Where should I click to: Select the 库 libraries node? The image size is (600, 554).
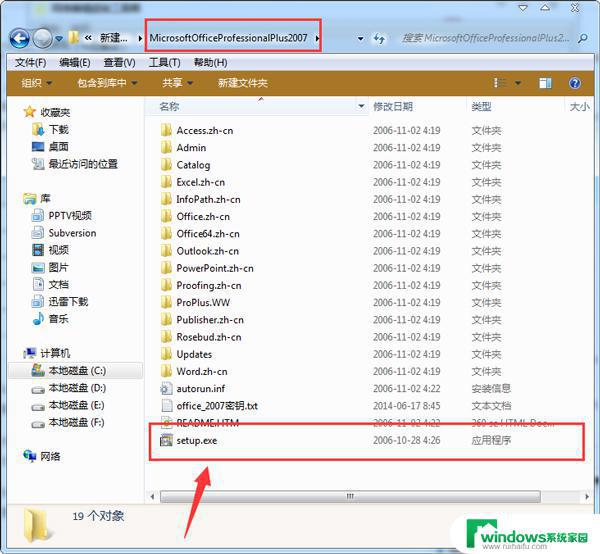[45, 198]
